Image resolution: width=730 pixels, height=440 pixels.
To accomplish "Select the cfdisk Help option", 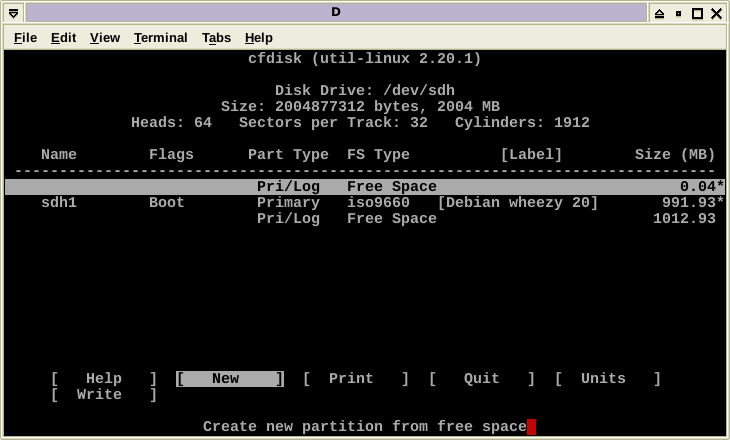I will click(104, 379).
